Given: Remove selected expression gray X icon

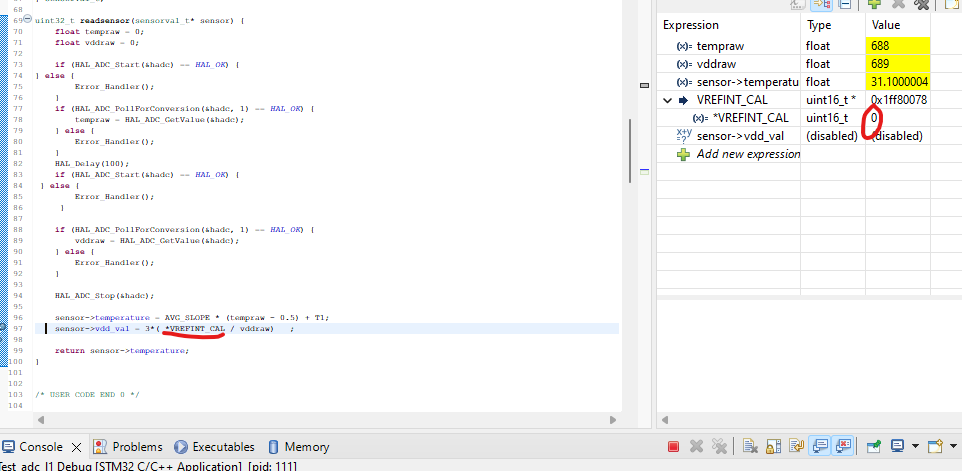Looking at the screenshot, I should (x=898, y=4).
